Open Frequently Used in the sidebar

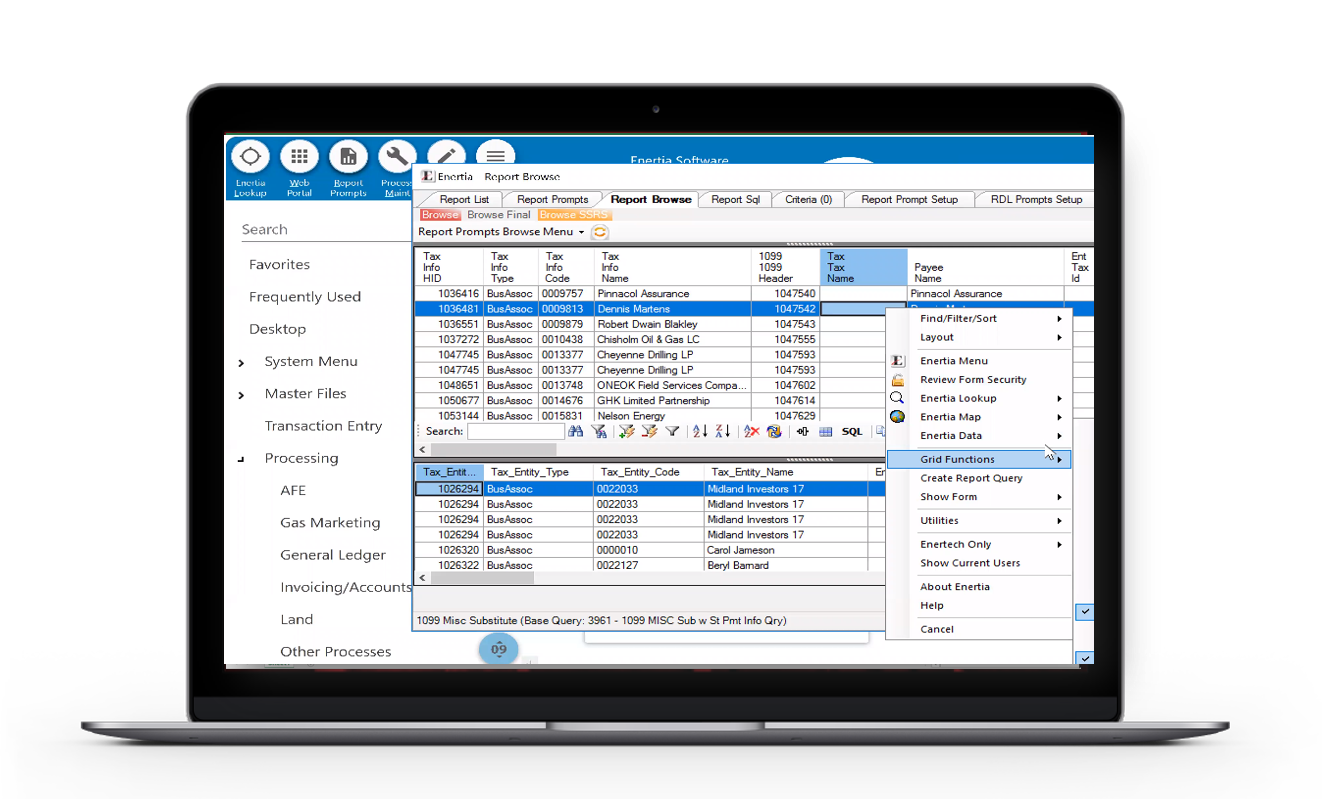tap(305, 297)
